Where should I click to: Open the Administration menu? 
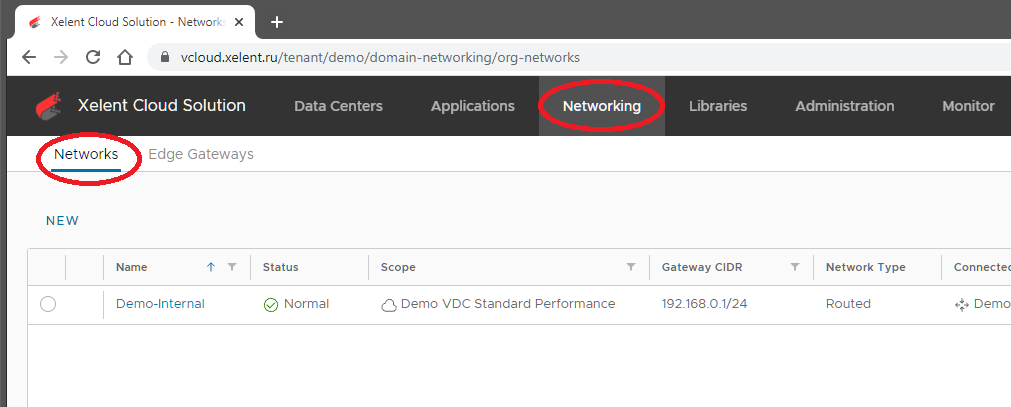[845, 106]
